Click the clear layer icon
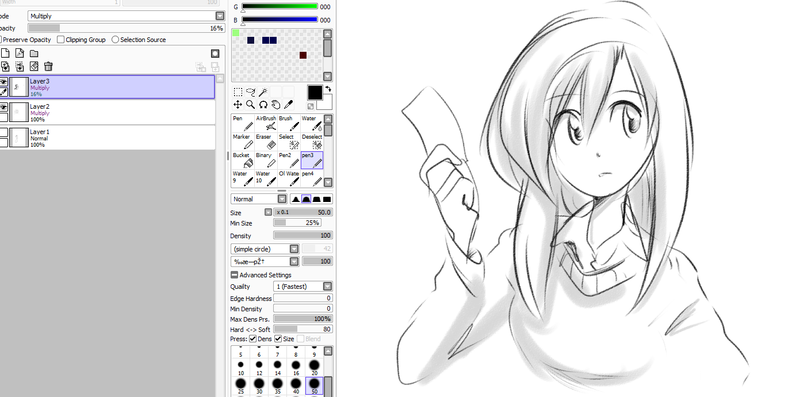 [x=34, y=66]
